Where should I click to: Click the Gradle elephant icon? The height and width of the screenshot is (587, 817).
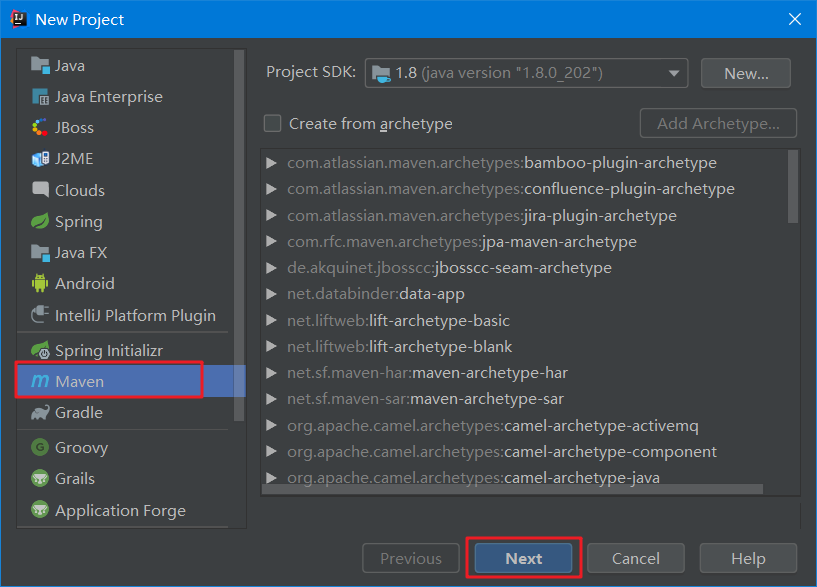(x=40, y=413)
